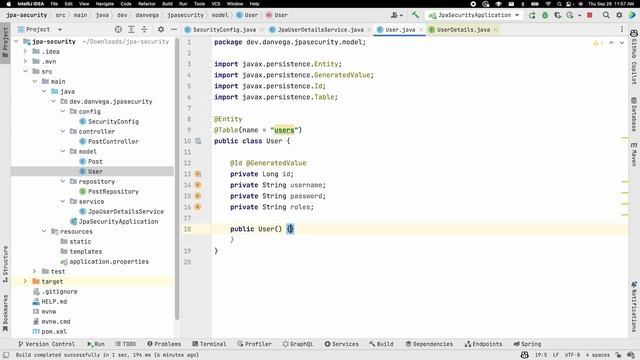640x360 pixels.
Task: Open Services tool window
Action: pos(342,344)
